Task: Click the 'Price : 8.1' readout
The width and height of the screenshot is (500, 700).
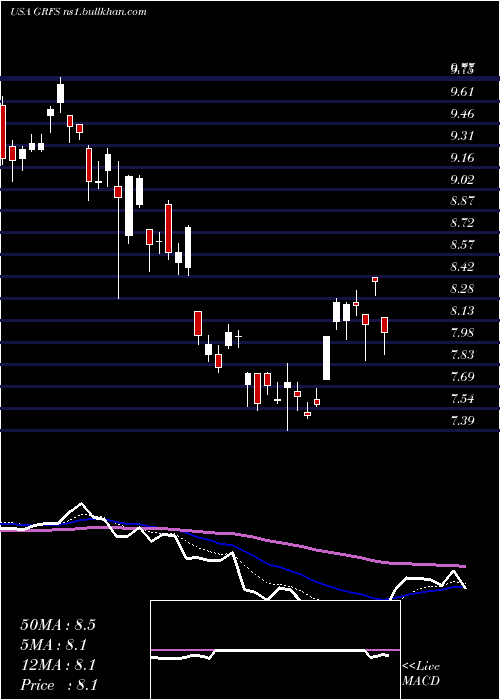Action: point(59,685)
